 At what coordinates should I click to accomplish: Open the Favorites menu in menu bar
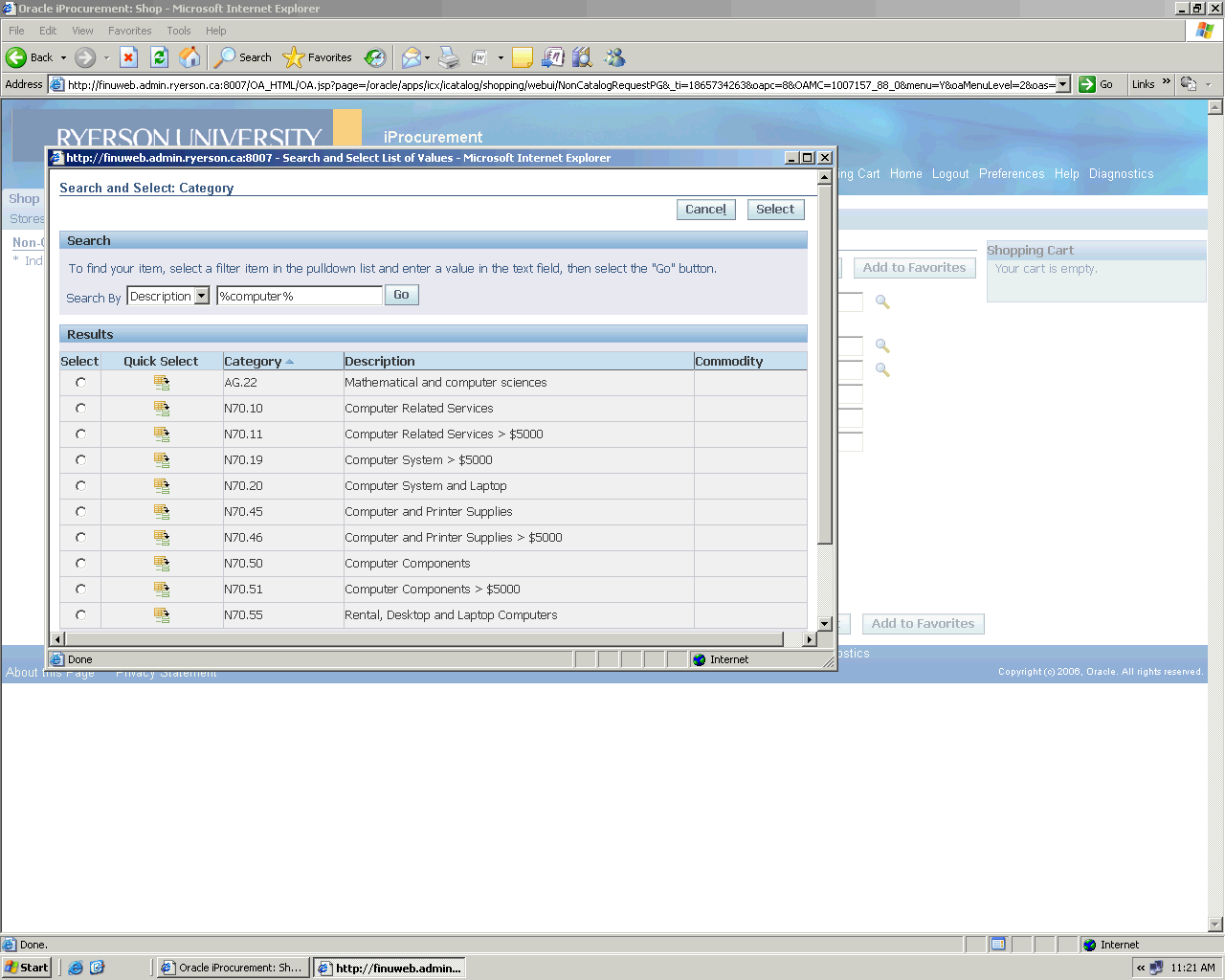(x=130, y=31)
